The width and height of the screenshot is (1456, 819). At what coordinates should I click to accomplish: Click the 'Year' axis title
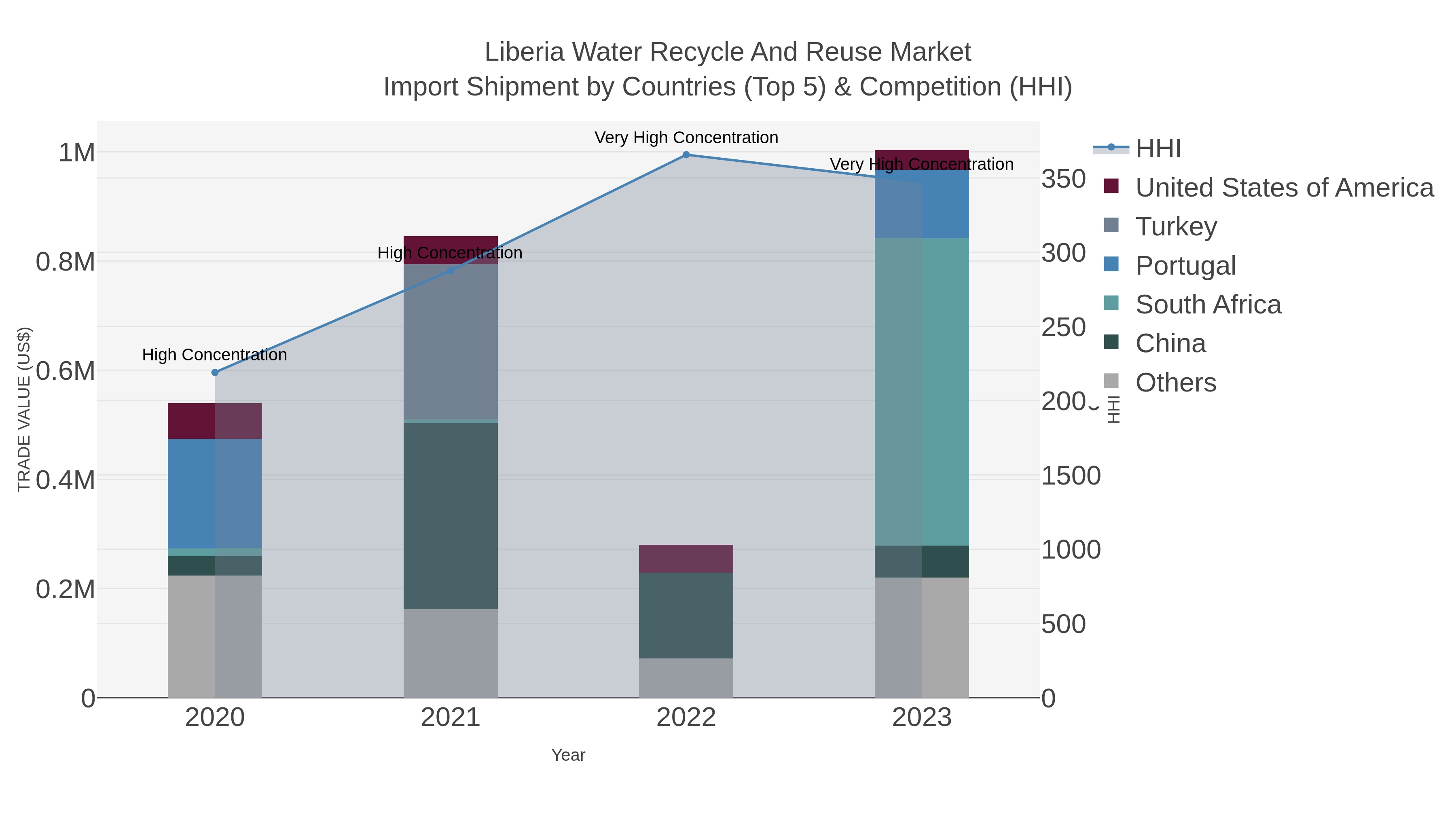[568, 755]
